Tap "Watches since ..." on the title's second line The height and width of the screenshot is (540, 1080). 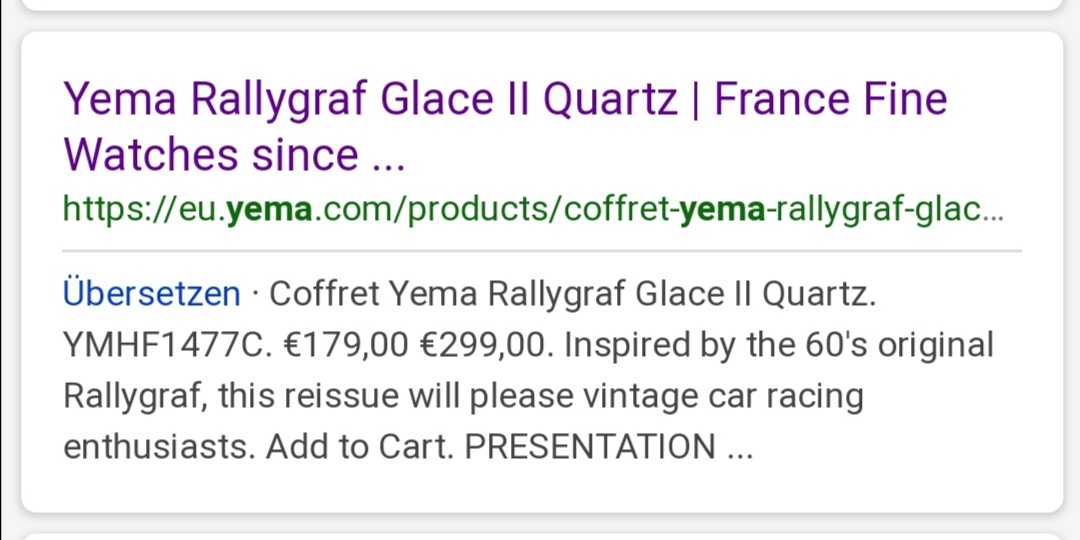click(x=234, y=155)
